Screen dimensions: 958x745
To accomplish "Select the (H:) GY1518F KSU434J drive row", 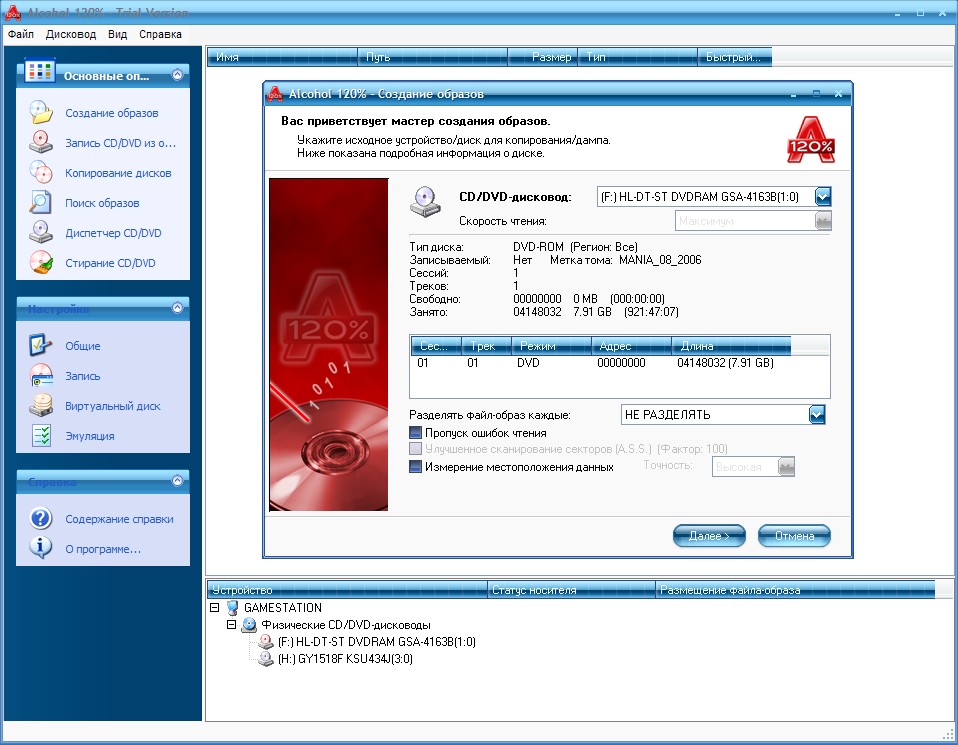I will [345, 659].
